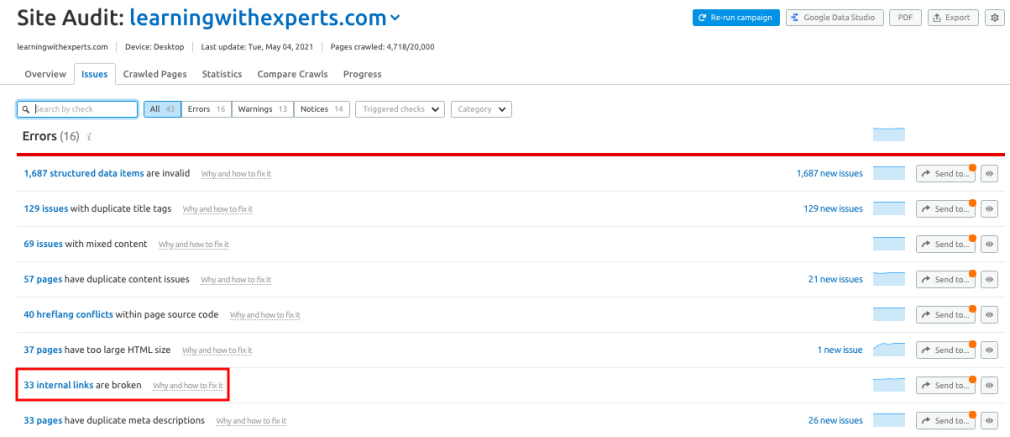Hide the mixed content check
This screenshot has height=437, width=1010.
click(989, 244)
